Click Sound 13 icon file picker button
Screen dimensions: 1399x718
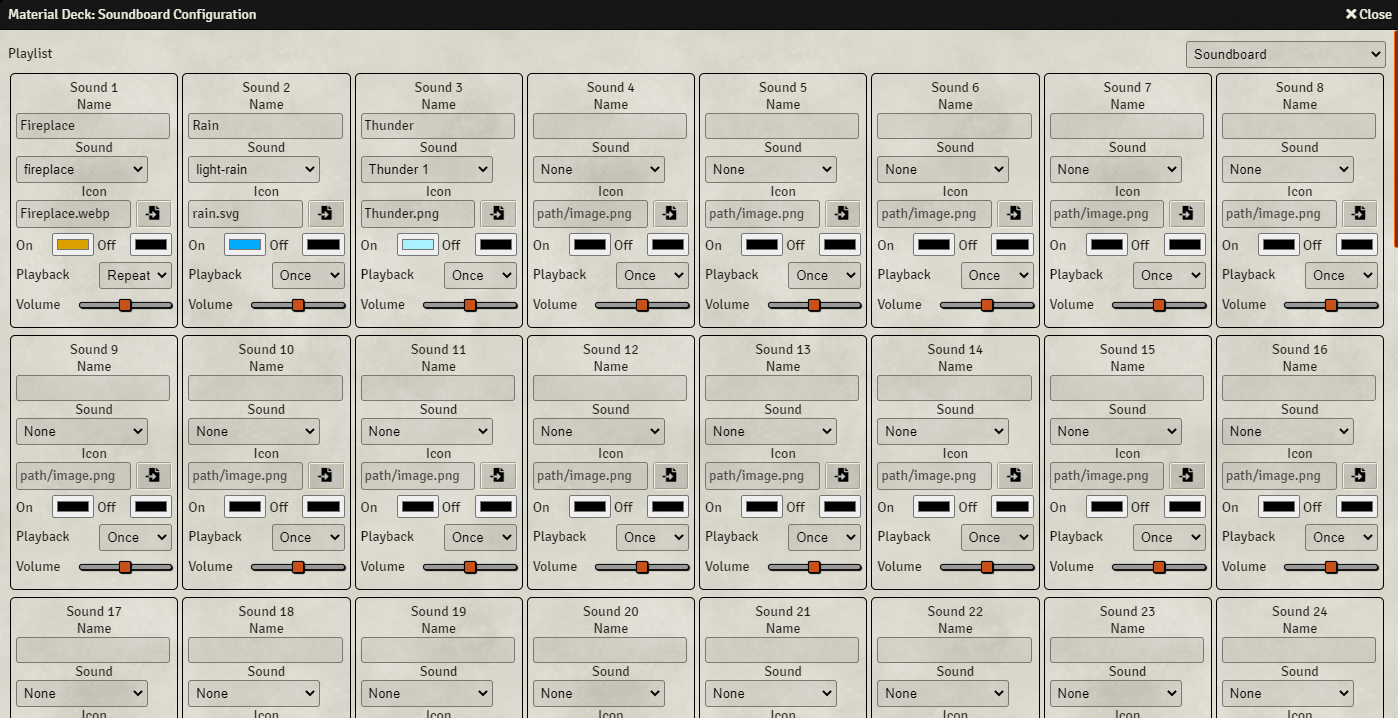click(x=842, y=476)
